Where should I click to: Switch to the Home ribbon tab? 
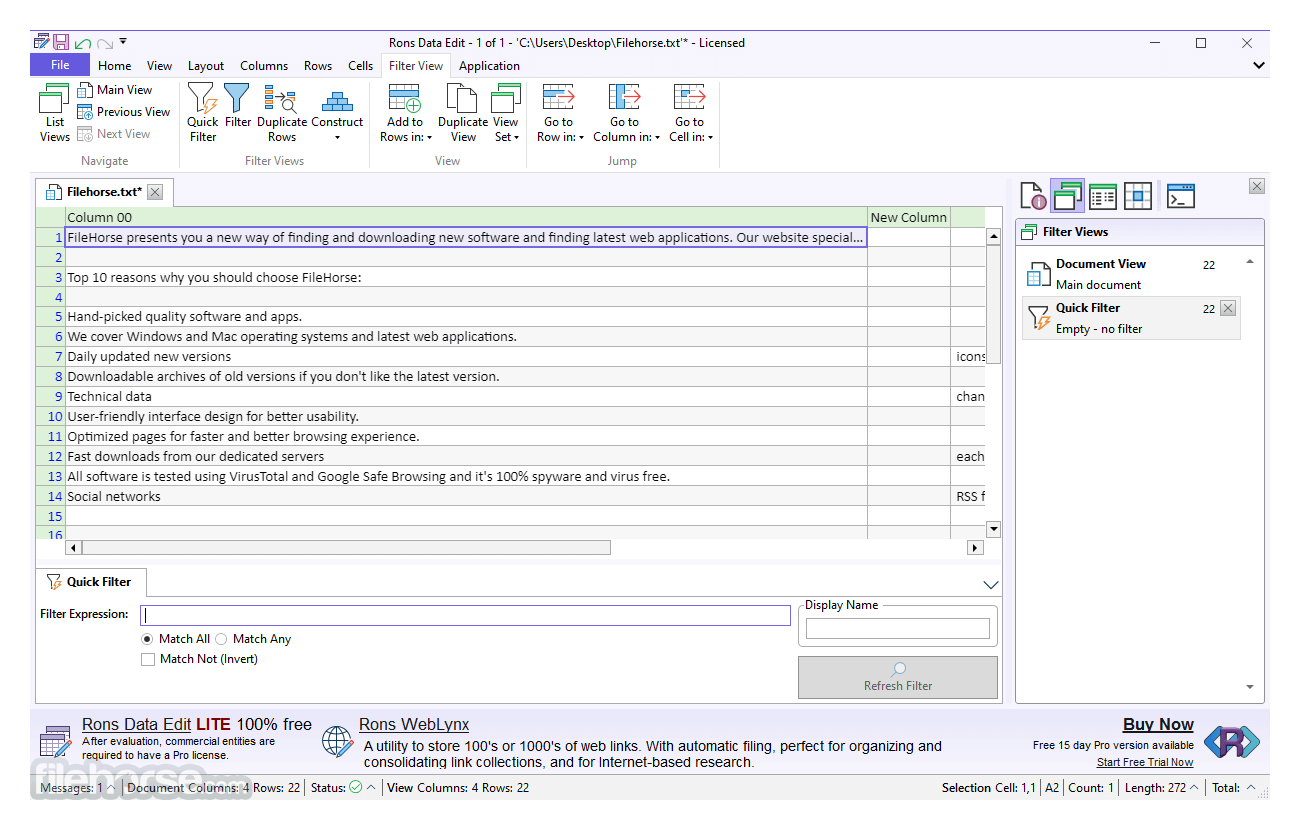(114, 66)
